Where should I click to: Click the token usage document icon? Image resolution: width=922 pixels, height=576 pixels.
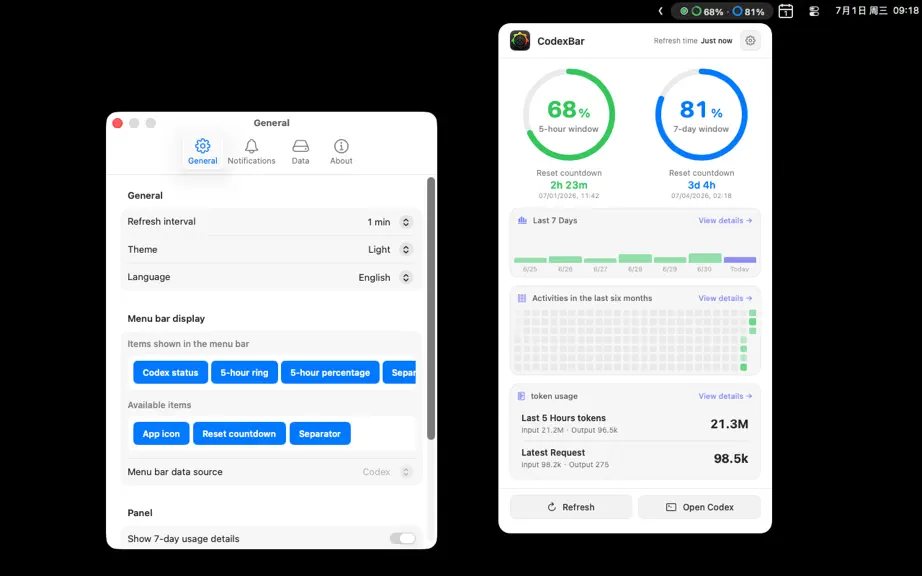521,396
